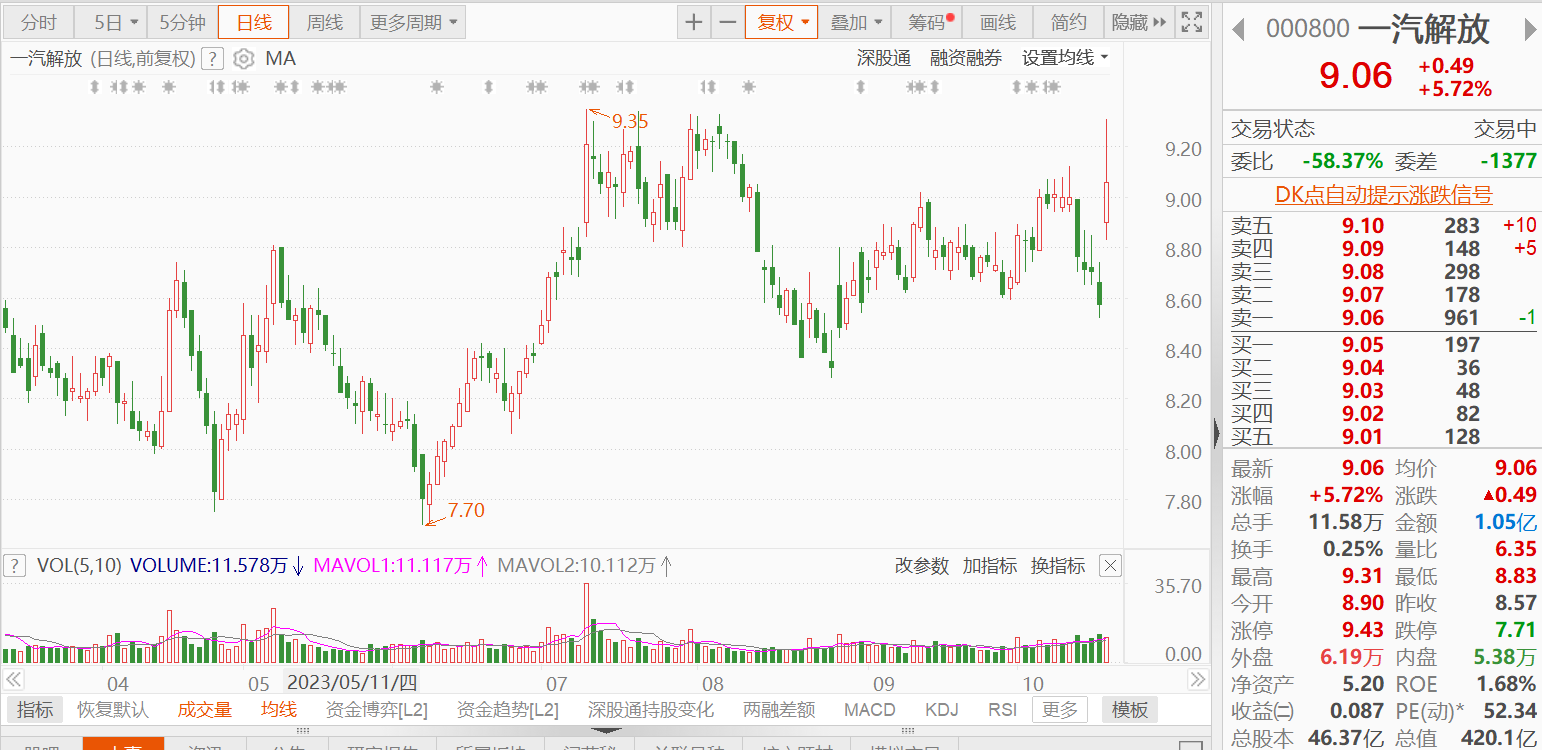Jump to latest chart data with double-right arrow

click(1198, 680)
